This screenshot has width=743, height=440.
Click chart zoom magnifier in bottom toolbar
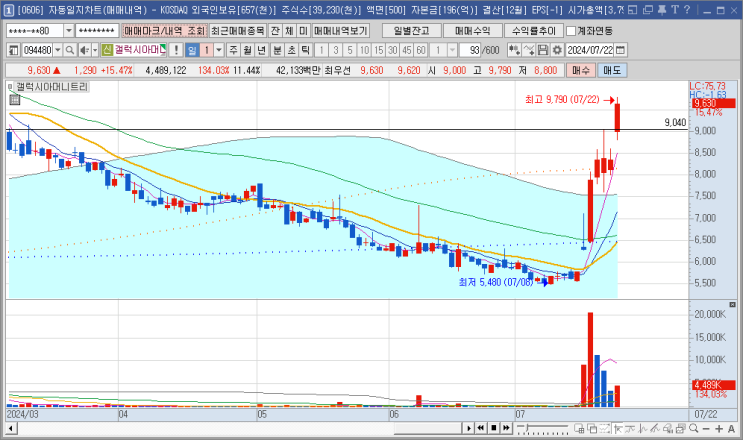[694, 429]
